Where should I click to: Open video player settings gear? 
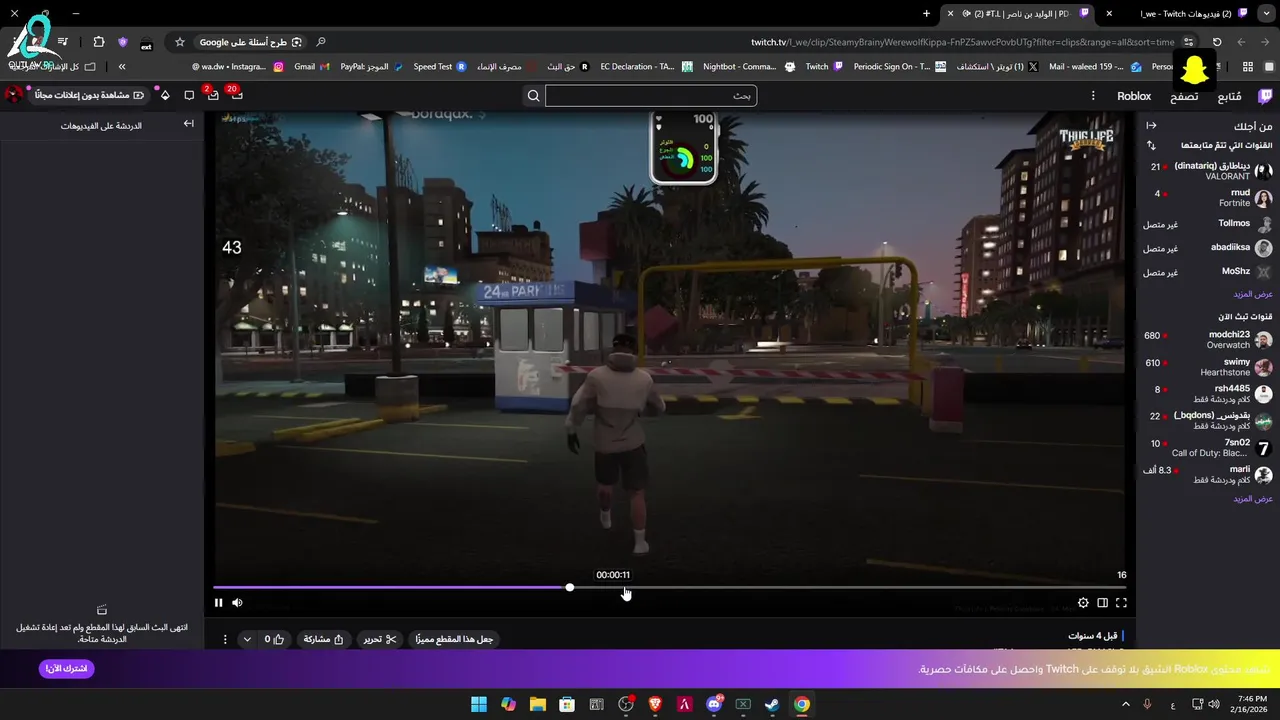click(1083, 603)
